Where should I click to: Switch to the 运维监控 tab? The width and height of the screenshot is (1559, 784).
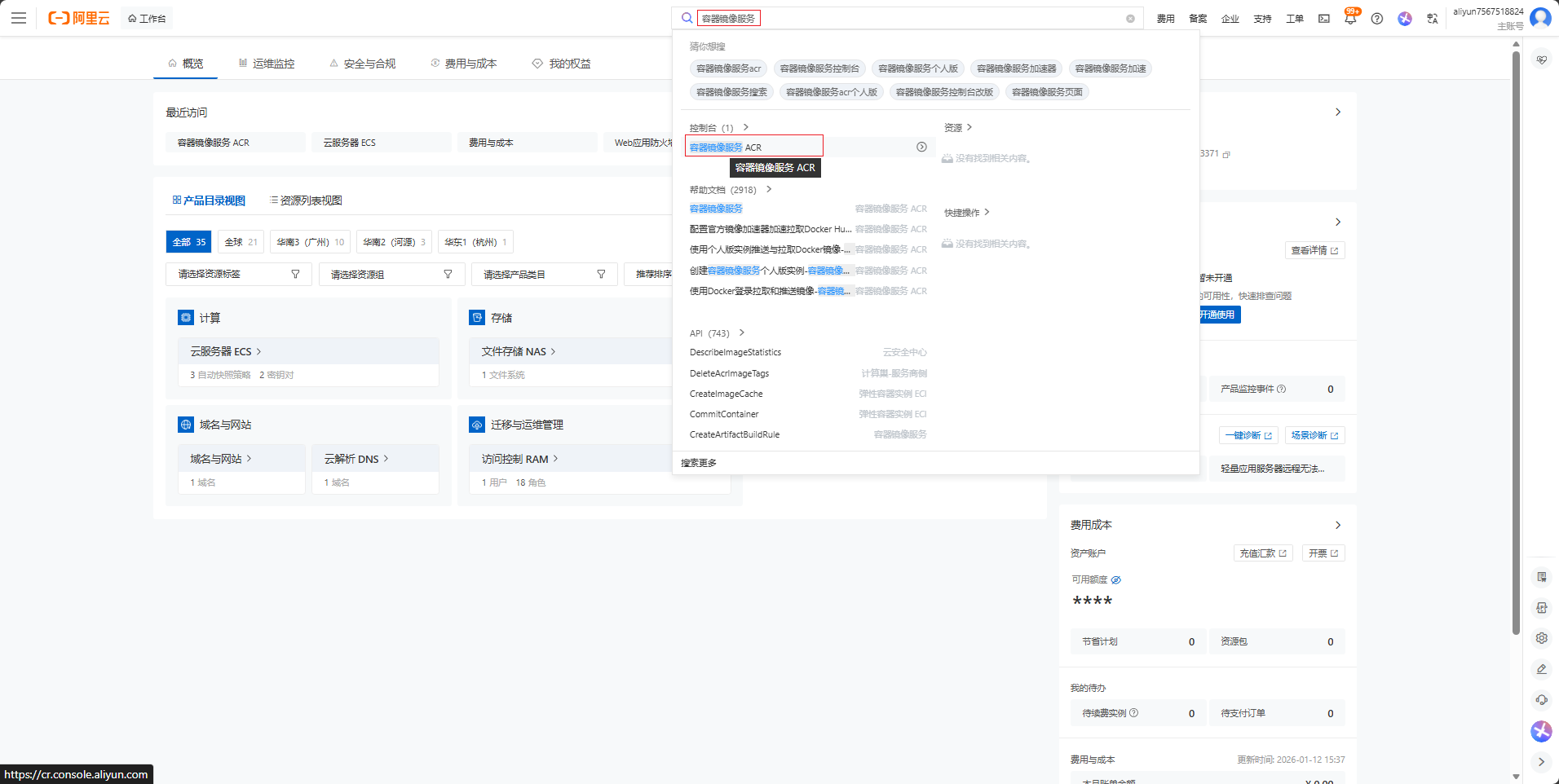267,64
